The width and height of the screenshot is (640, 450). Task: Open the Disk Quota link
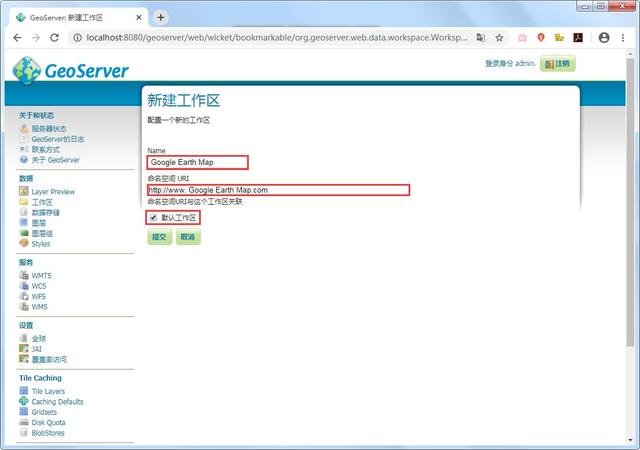click(49, 423)
